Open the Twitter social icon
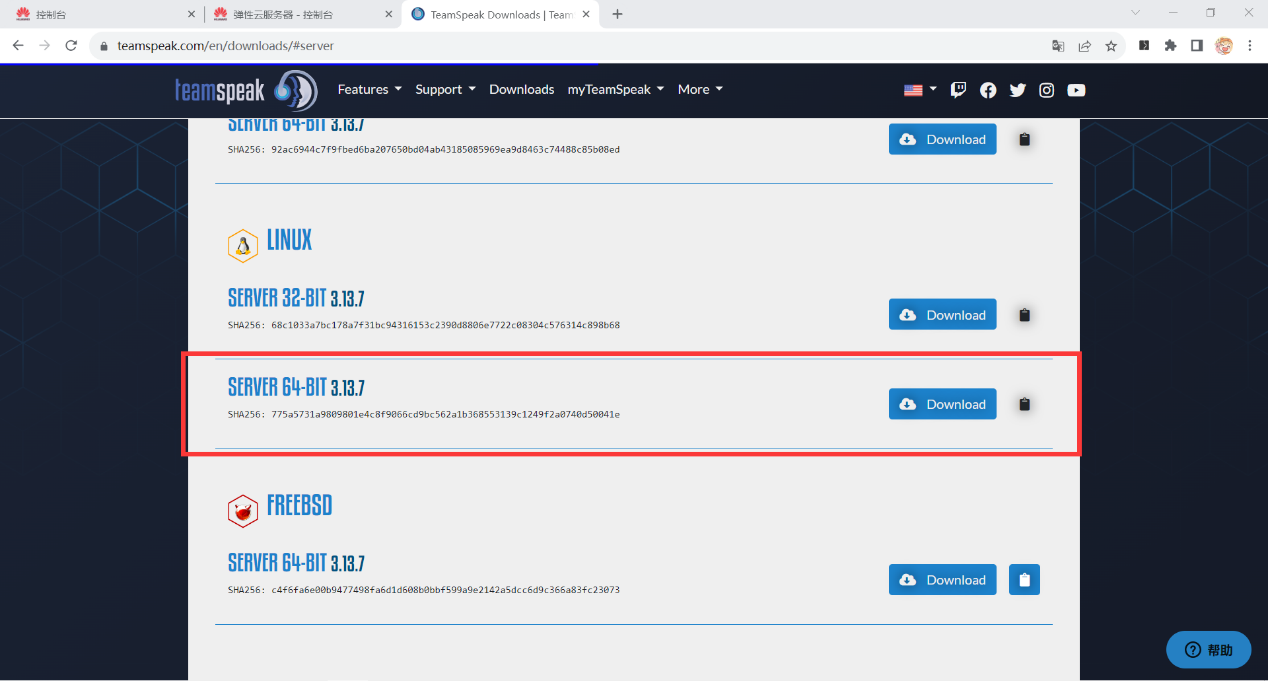Screen dimensions: 1268x681 (x=1018, y=90)
